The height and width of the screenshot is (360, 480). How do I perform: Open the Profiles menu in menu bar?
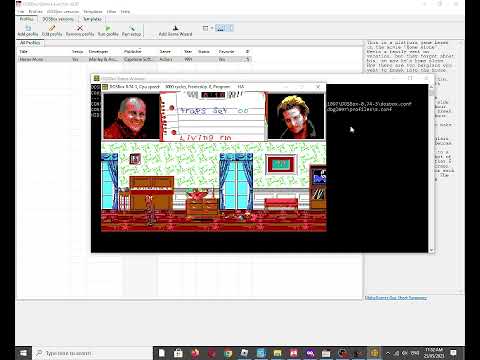[x=35, y=12]
